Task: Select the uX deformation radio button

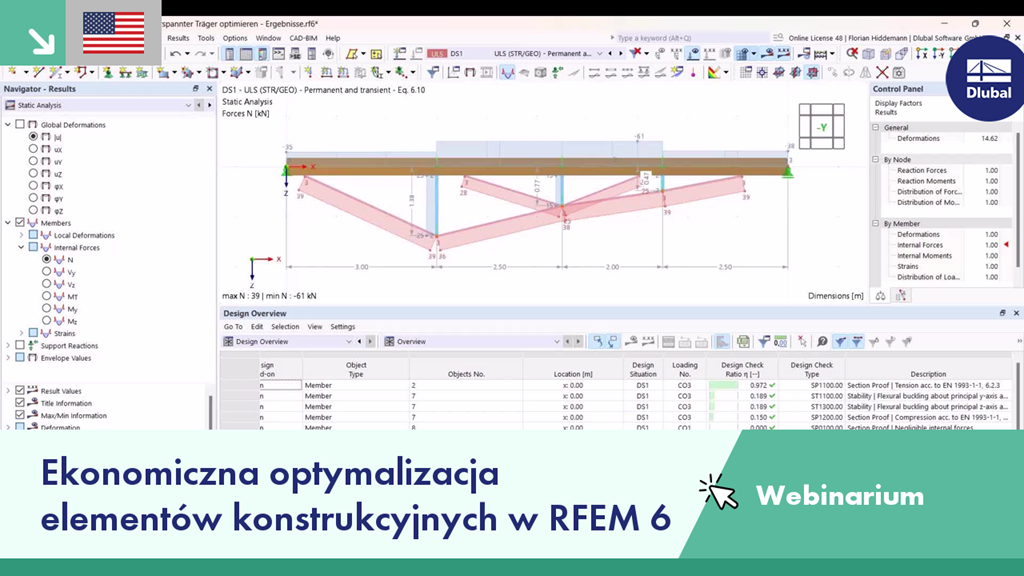Action: [33, 149]
